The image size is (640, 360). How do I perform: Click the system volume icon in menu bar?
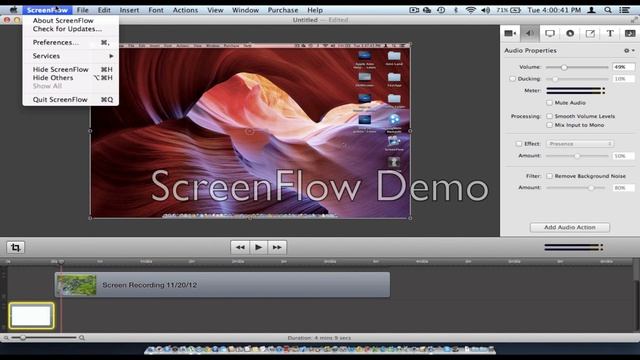[485, 10]
